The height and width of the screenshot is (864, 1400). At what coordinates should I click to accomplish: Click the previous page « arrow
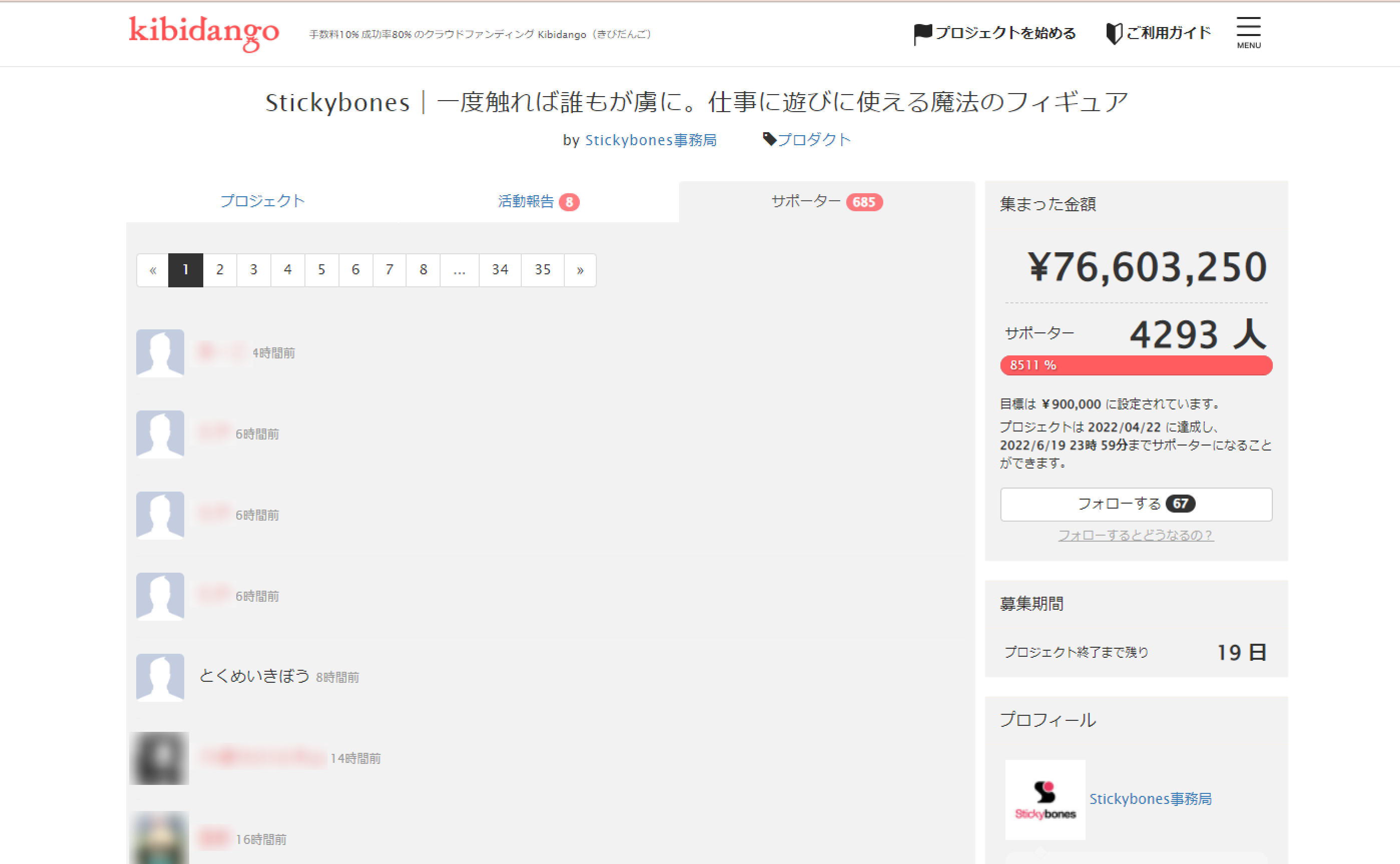pos(153,270)
